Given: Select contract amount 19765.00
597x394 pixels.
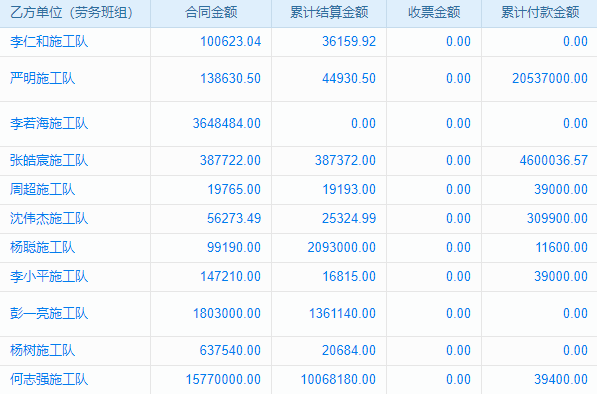Looking at the screenshot, I should pyautogui.click(x=234, y=189).
